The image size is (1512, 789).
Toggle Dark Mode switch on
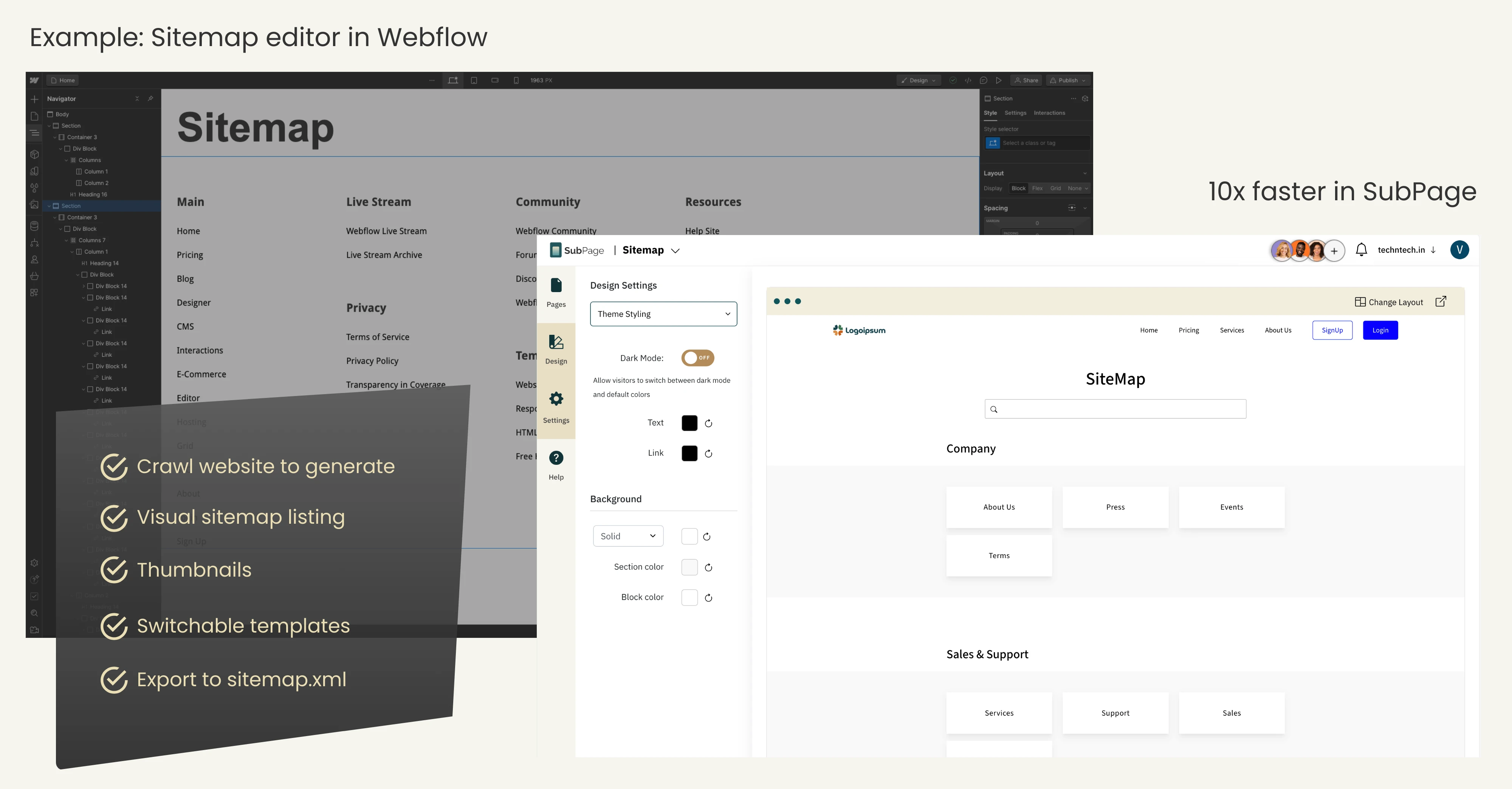click(x=697, y=358)
